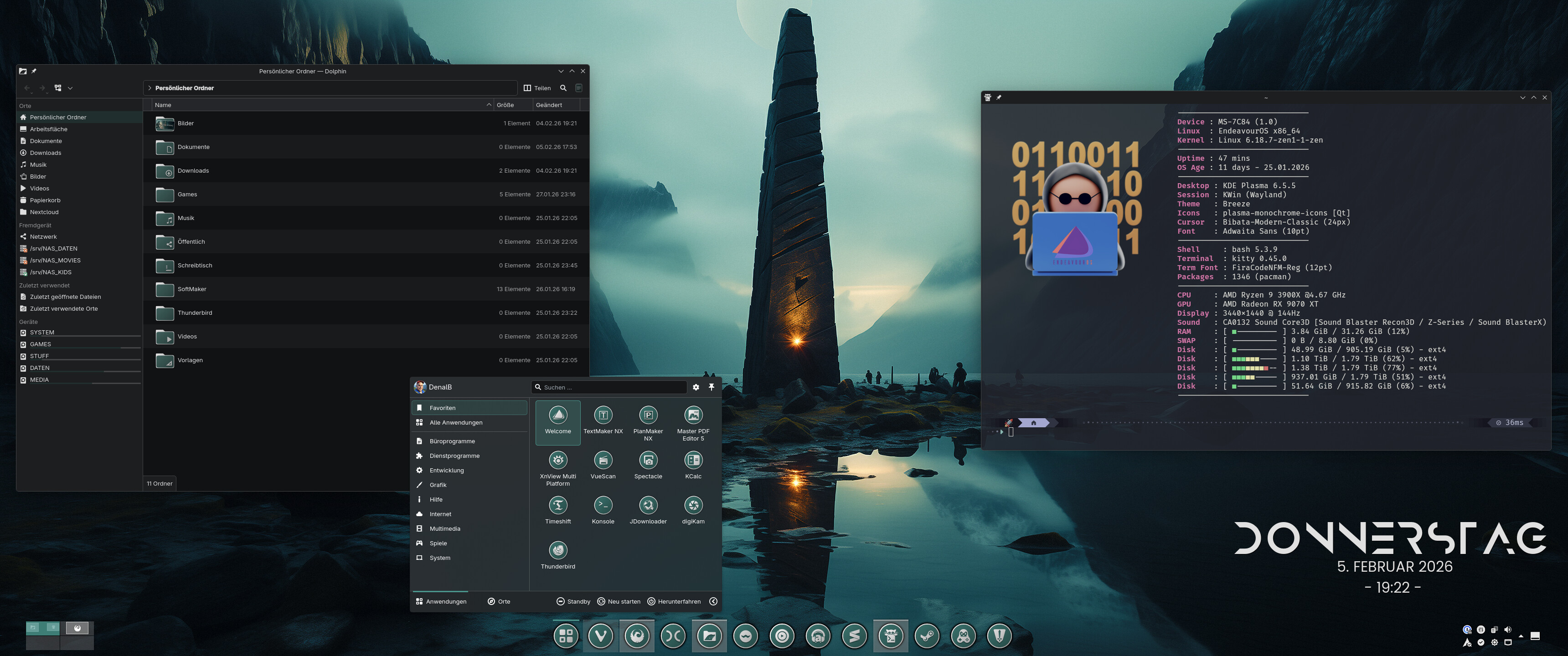Open launcher settings gear icon
1568x656 pixels.
pyautogui.click(x=696, y=387)
